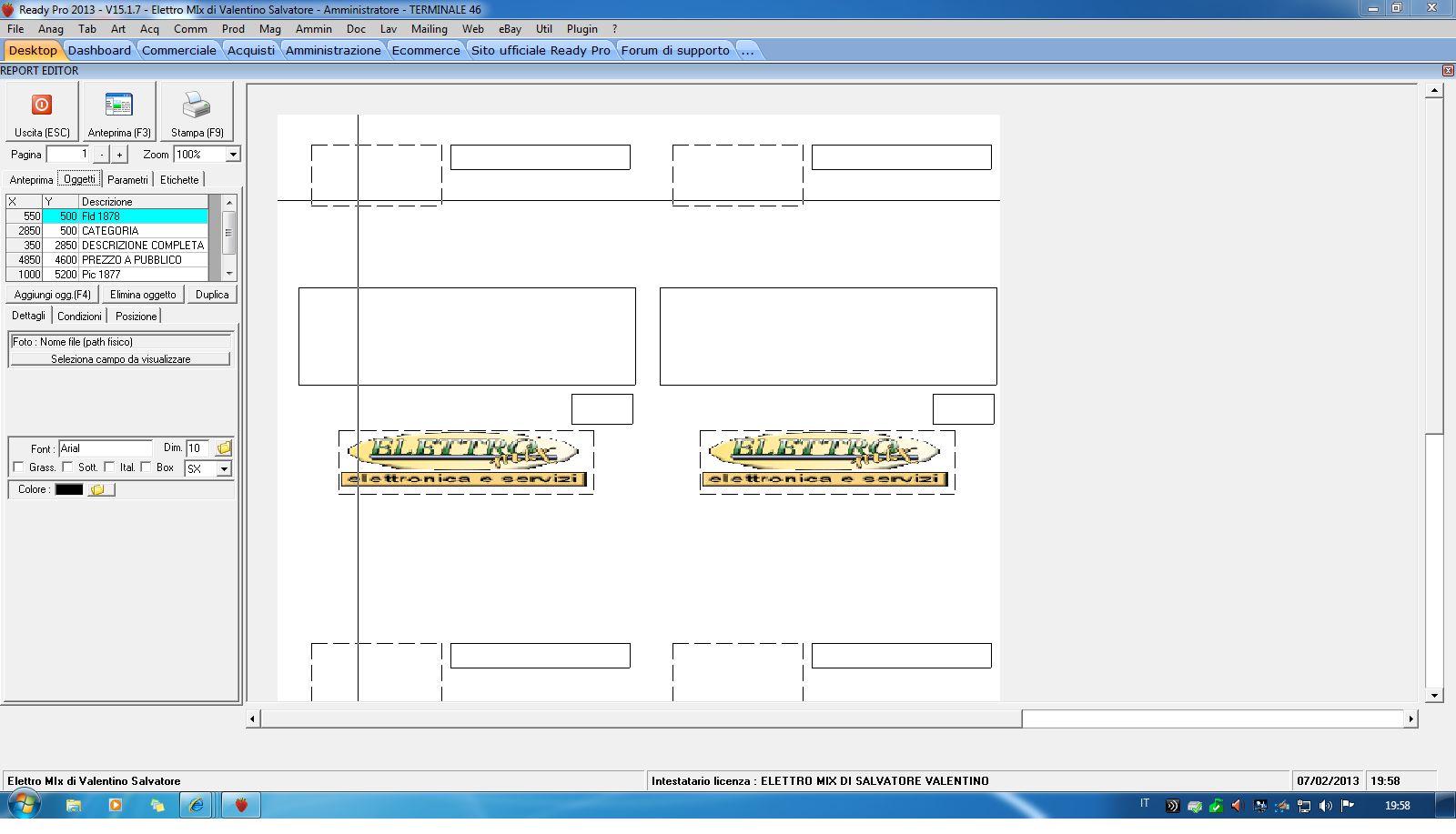Open the Anag menu
Viewport: 1456px width, 834px height.
pos(51,29)
